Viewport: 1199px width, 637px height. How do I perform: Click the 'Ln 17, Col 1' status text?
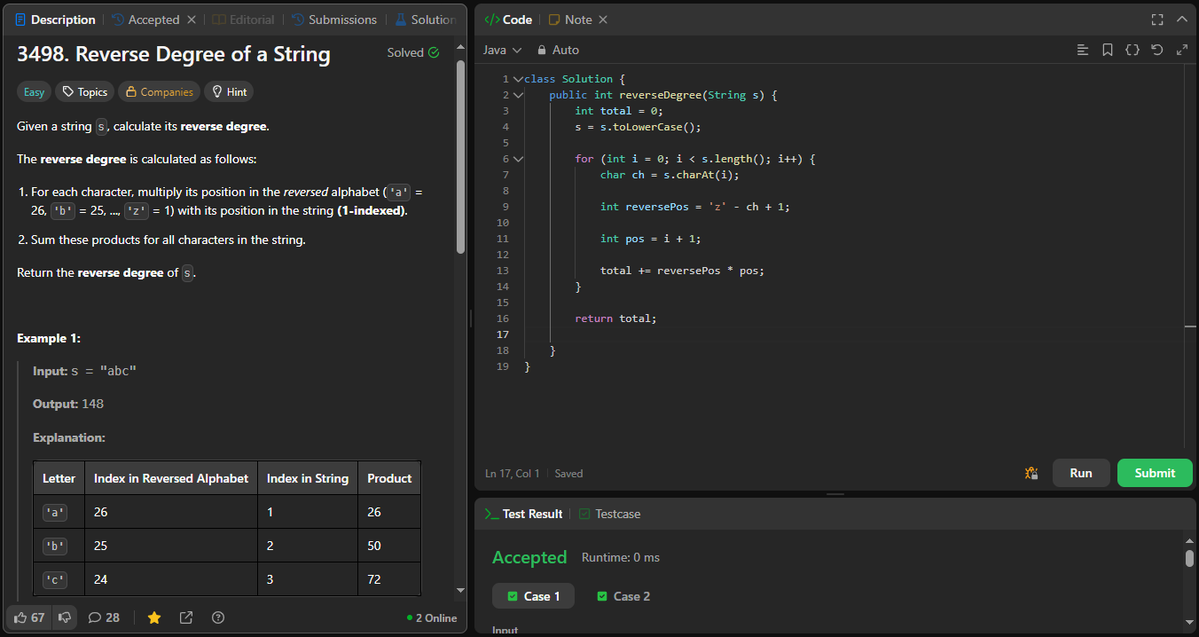click(512, 473)
